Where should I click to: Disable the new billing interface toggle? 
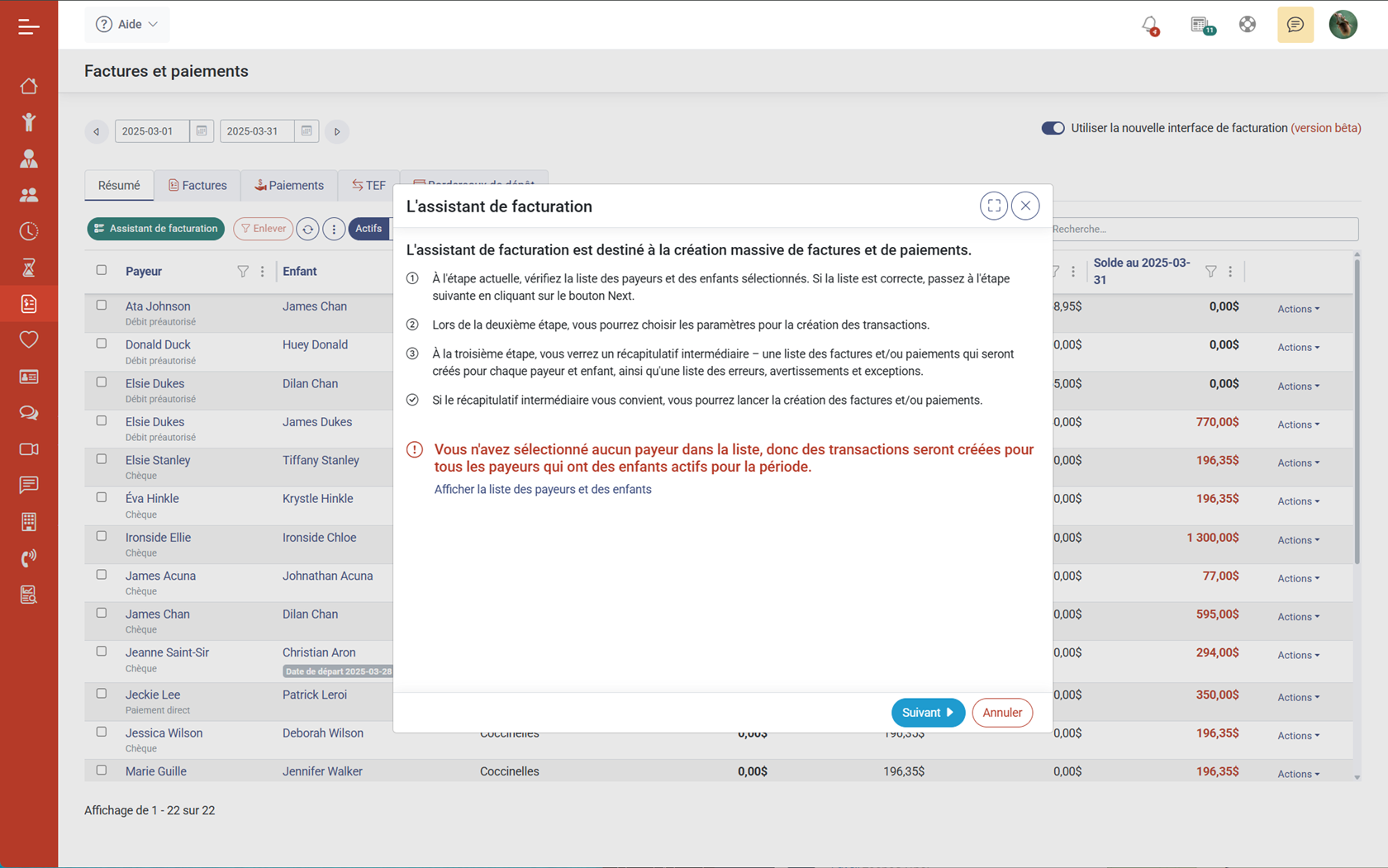[x=1053, y=128]
